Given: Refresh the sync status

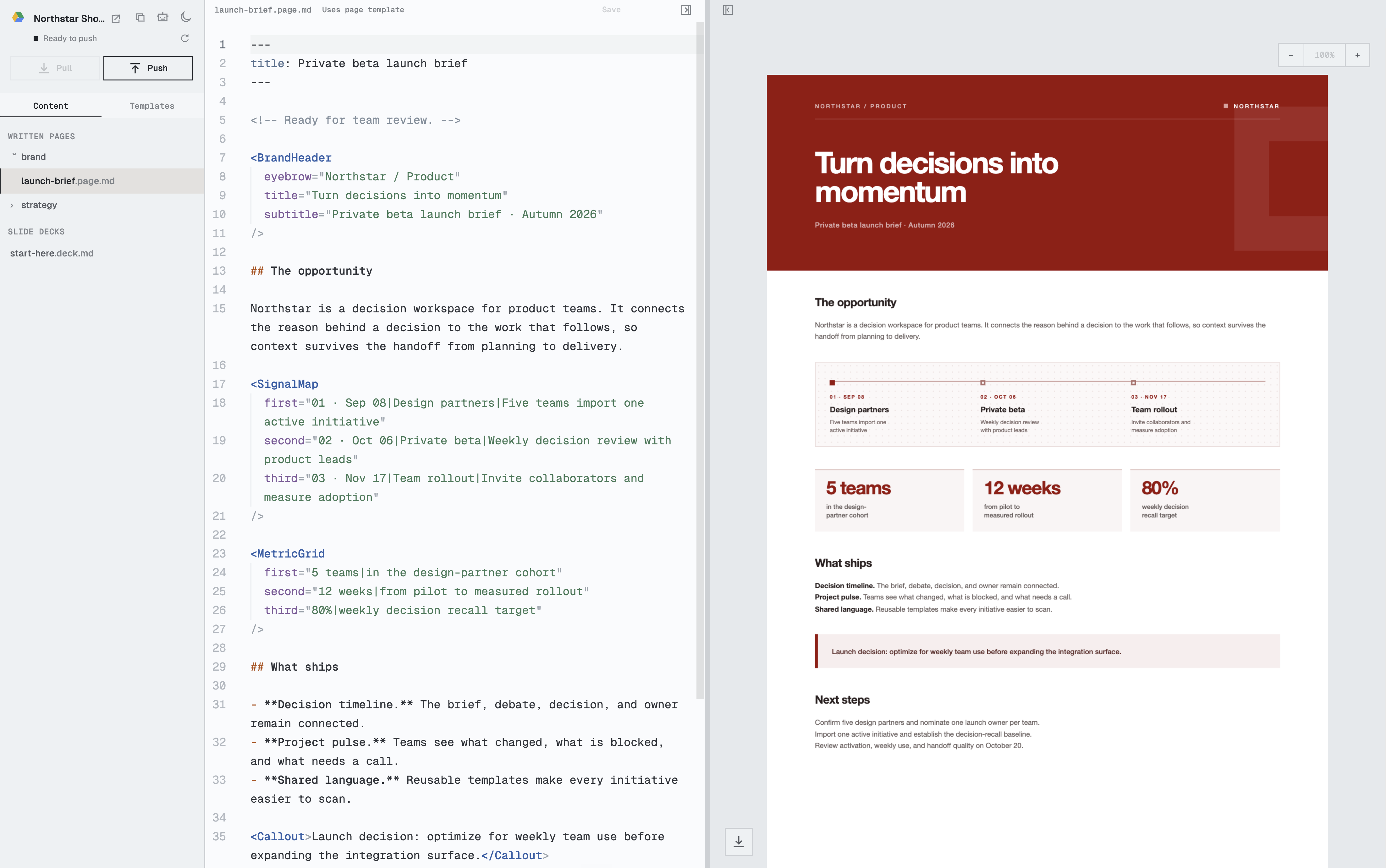Looking at the screenshot, I should click(x=185, y=38).
